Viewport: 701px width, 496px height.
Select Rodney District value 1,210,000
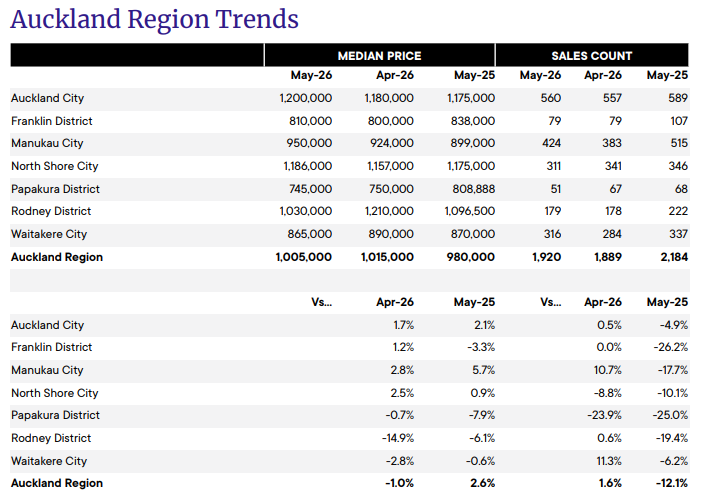coord(389,211)
